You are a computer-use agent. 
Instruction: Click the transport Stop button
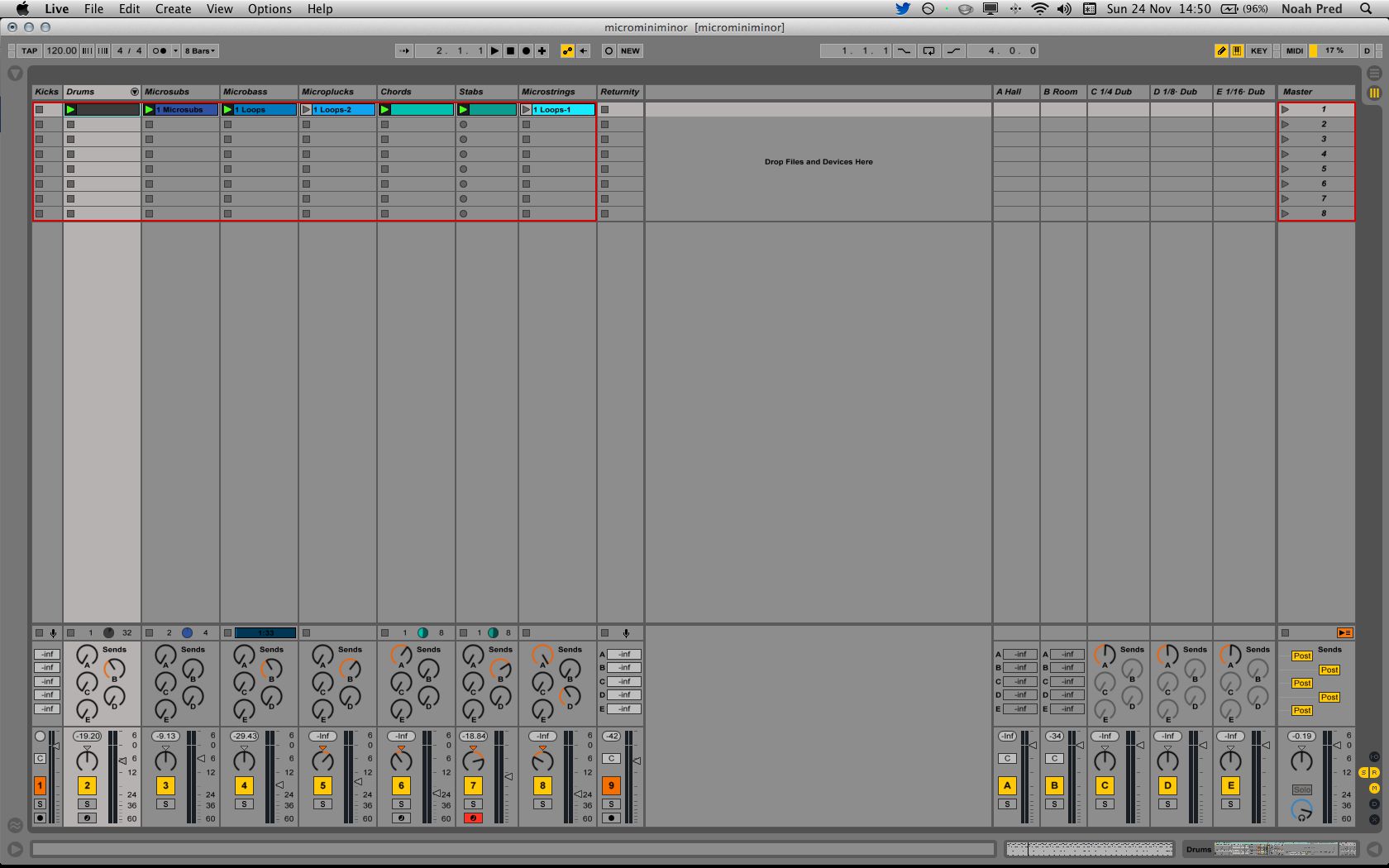click(510, 50)
